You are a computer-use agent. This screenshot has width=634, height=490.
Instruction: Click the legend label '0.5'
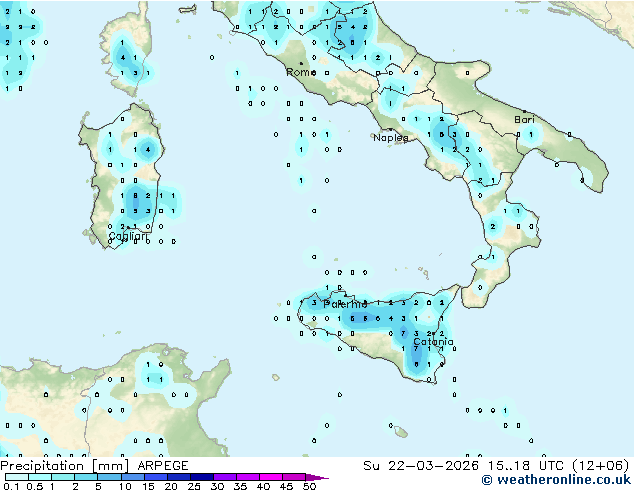[35, 486]
